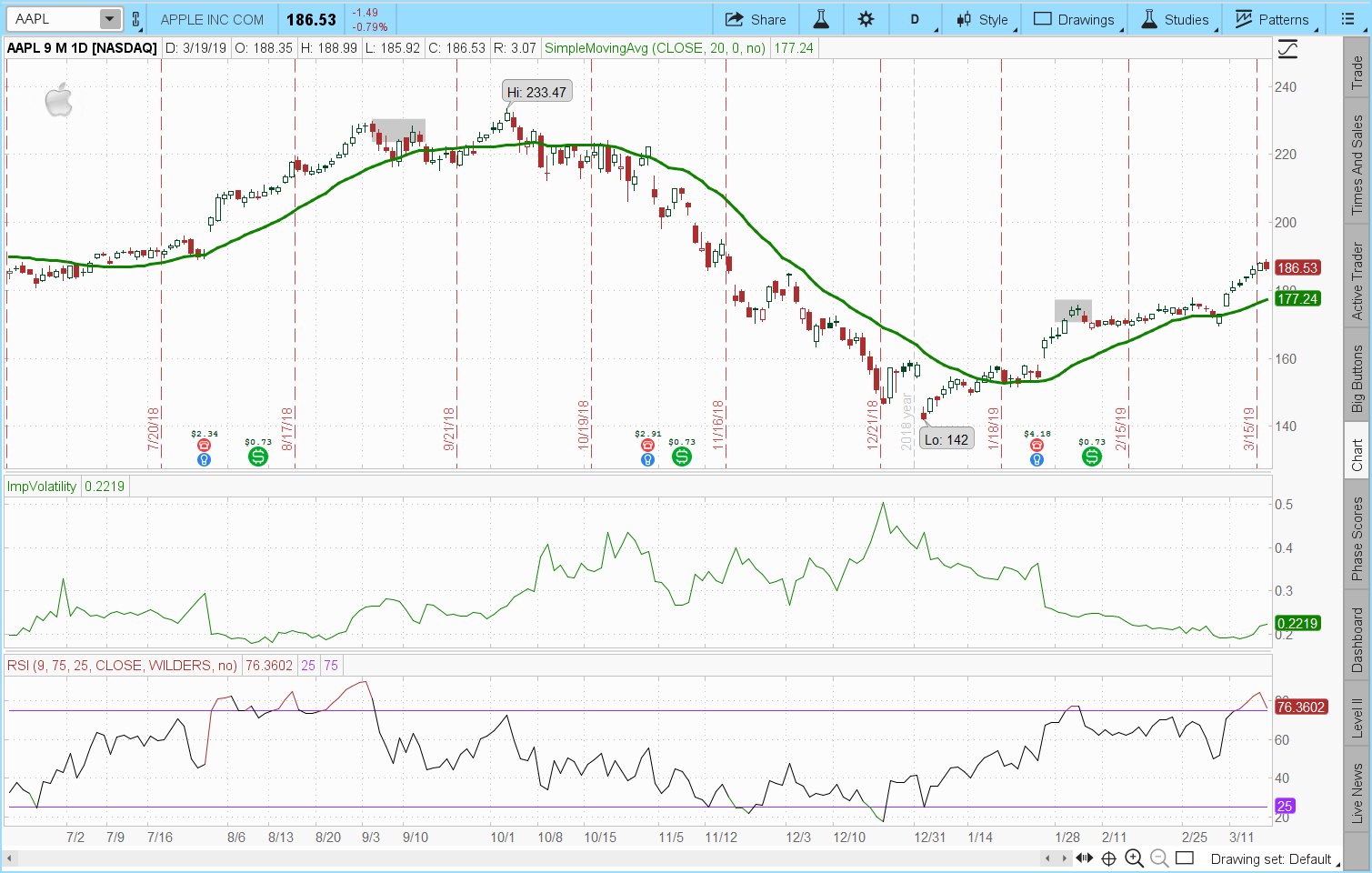Open the Edit Studies flask icon

pos(821,19)
